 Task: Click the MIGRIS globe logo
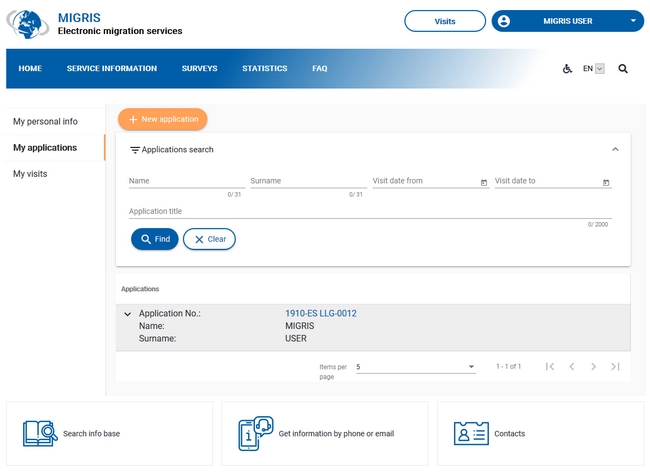(x=28, y=24)
